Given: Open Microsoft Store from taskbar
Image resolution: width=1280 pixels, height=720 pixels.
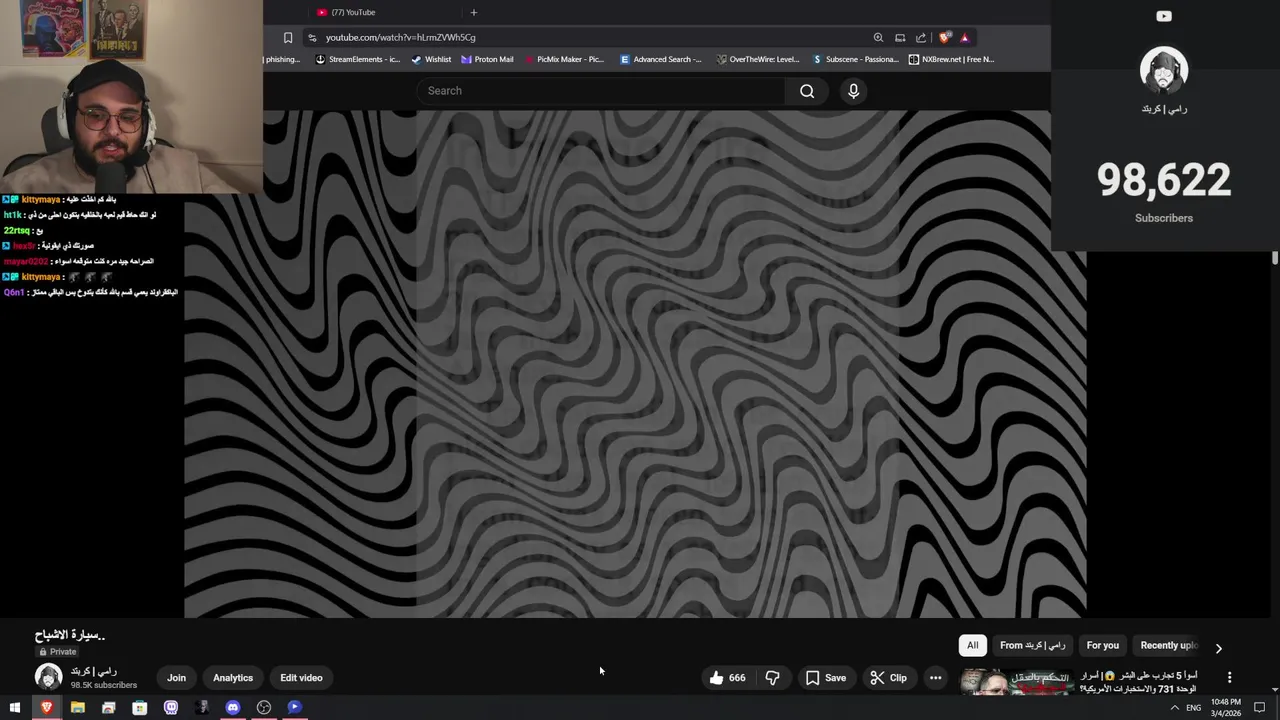Looking at the screenshot, I should (140, 707).
